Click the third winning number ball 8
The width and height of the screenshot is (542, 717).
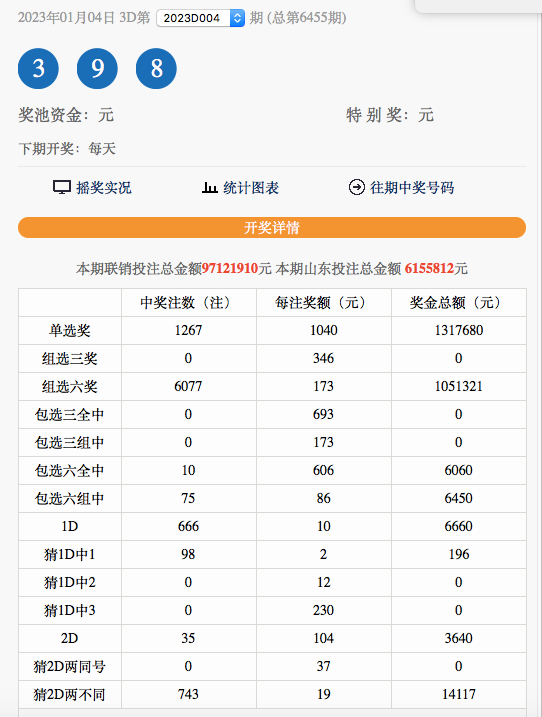[x=156, y=69]
